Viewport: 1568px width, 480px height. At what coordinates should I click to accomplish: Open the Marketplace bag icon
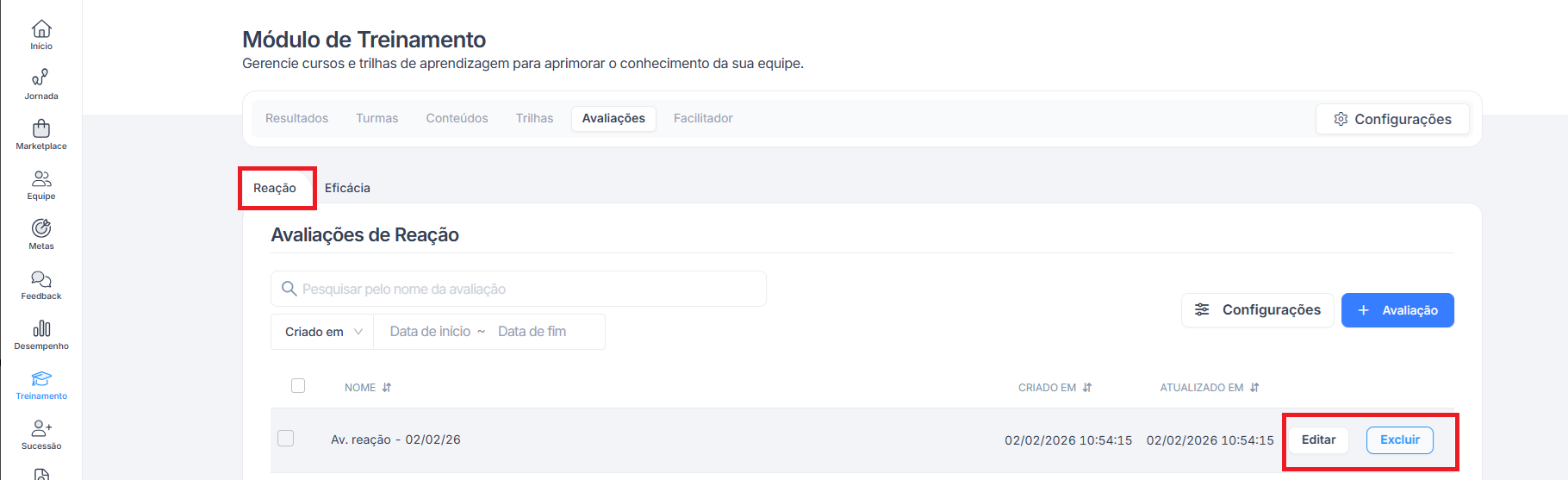41,129
